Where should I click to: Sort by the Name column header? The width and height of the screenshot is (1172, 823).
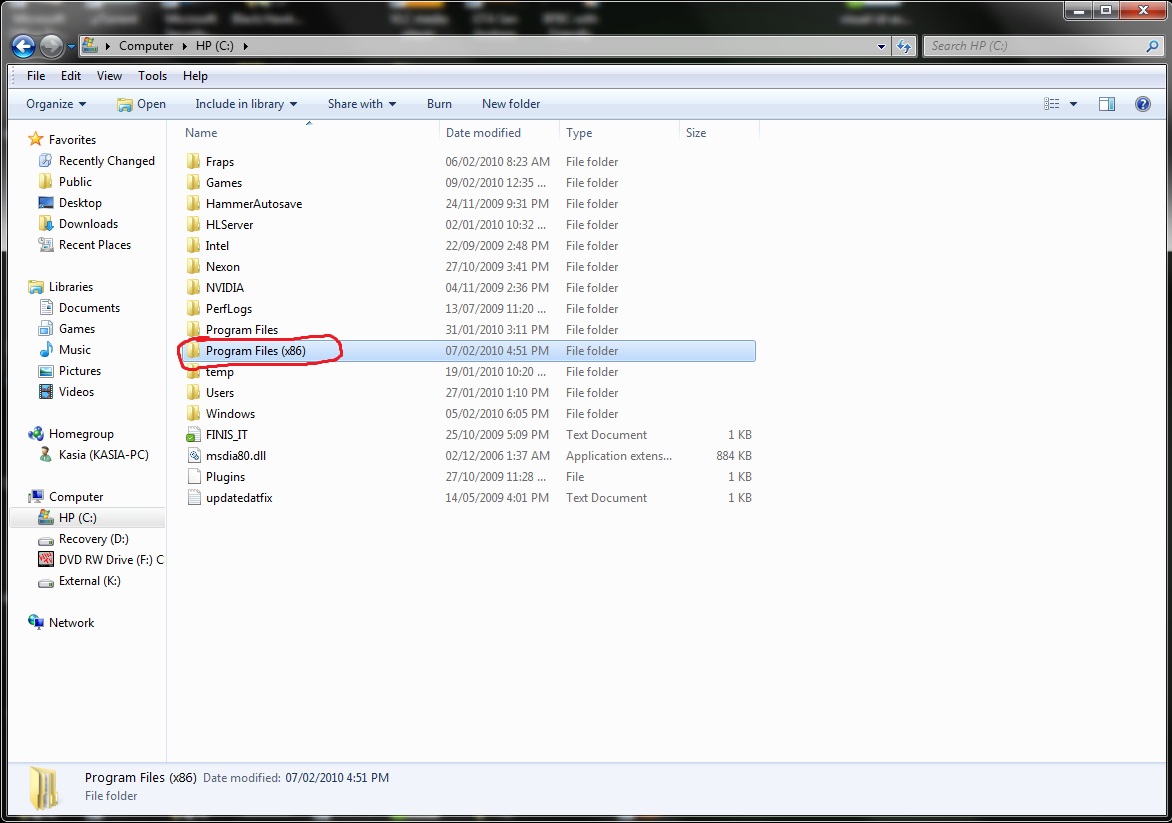(309, 132)
